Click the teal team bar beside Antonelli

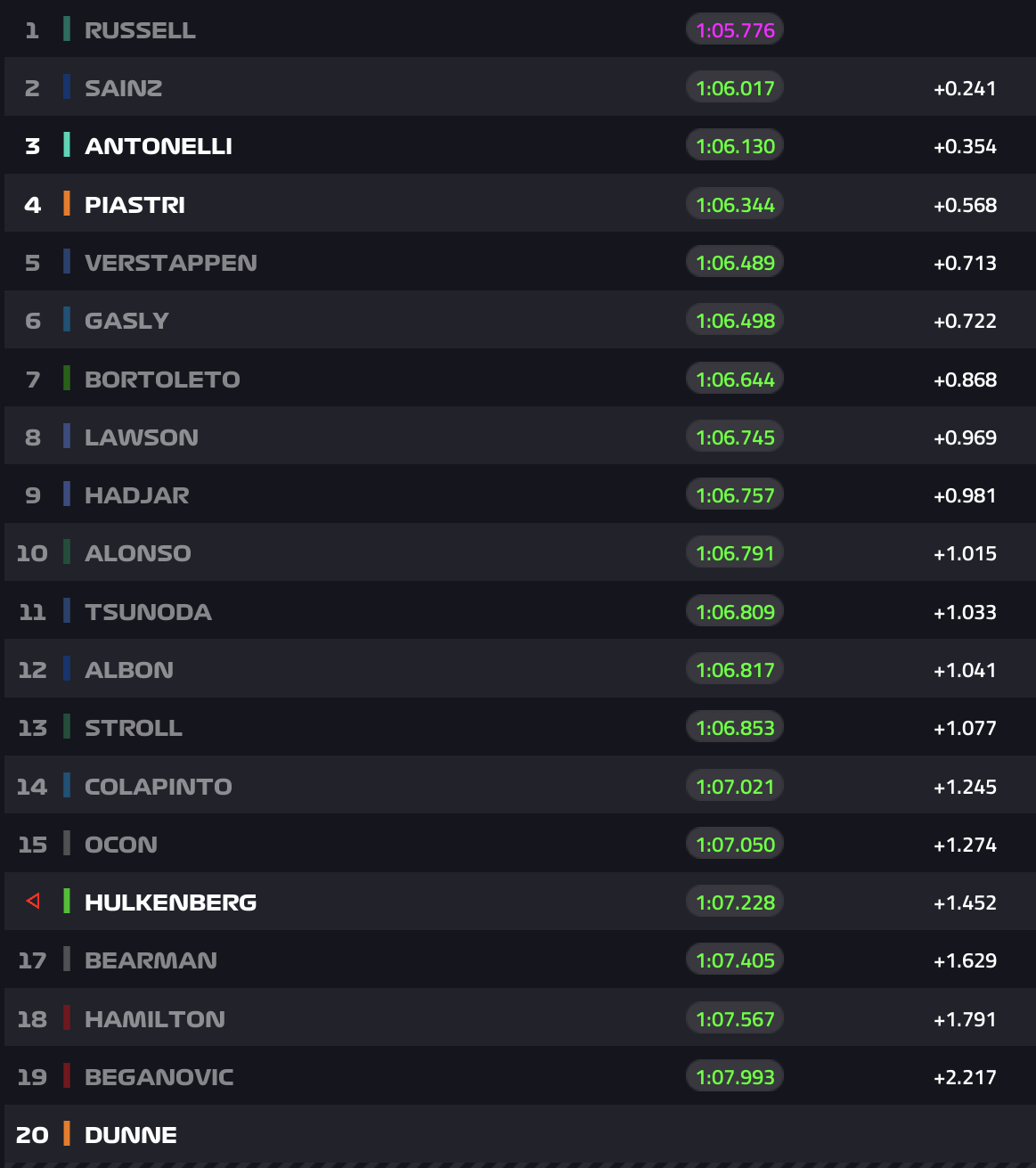67,146
